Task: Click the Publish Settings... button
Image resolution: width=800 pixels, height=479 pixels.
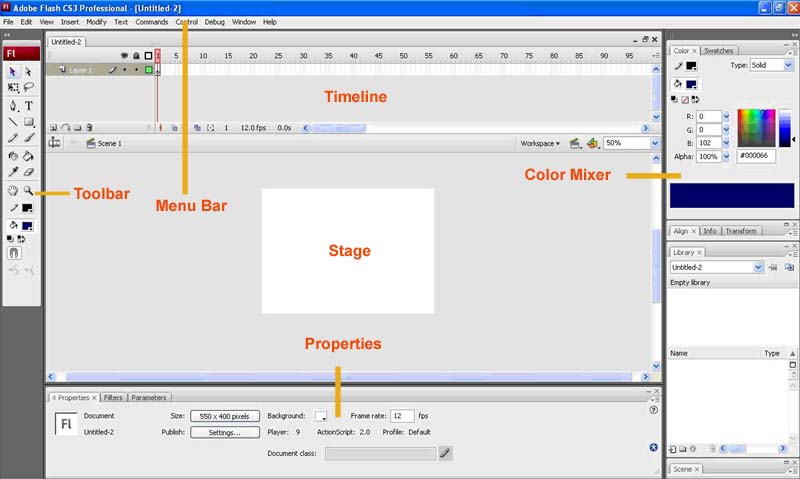Action: (x=224, y=432)
